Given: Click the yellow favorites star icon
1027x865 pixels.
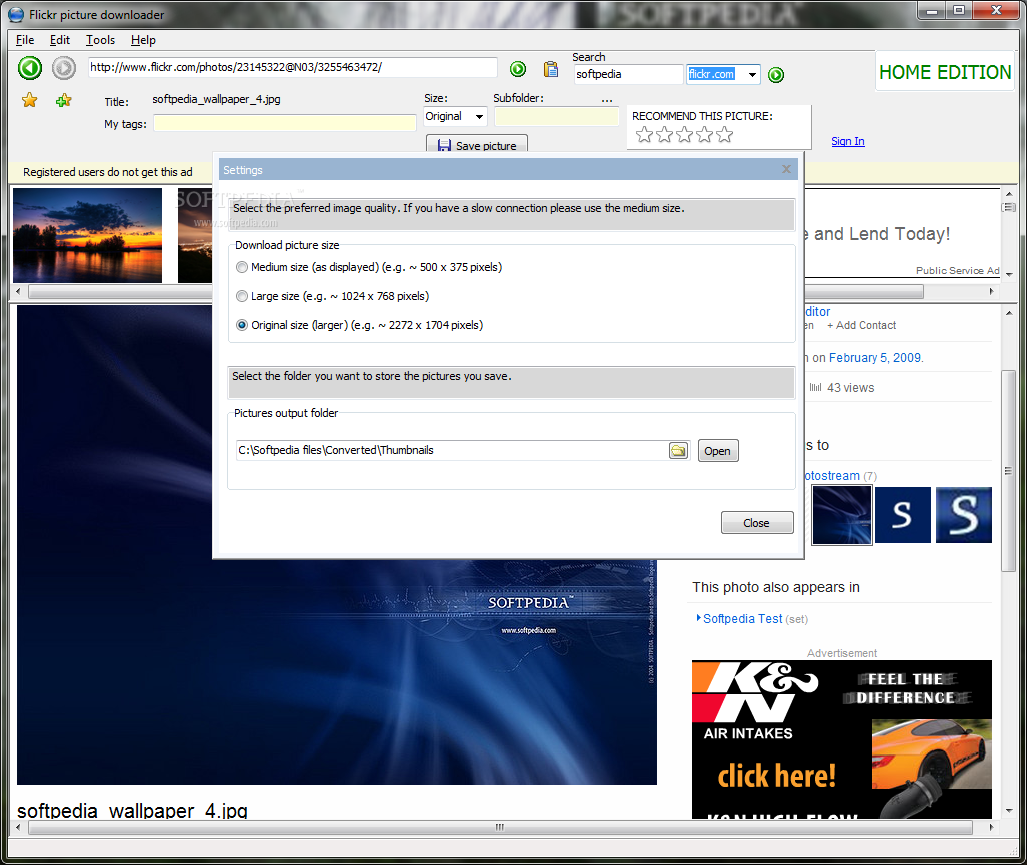Looking at the screenshot, I should tap(29, 100).
